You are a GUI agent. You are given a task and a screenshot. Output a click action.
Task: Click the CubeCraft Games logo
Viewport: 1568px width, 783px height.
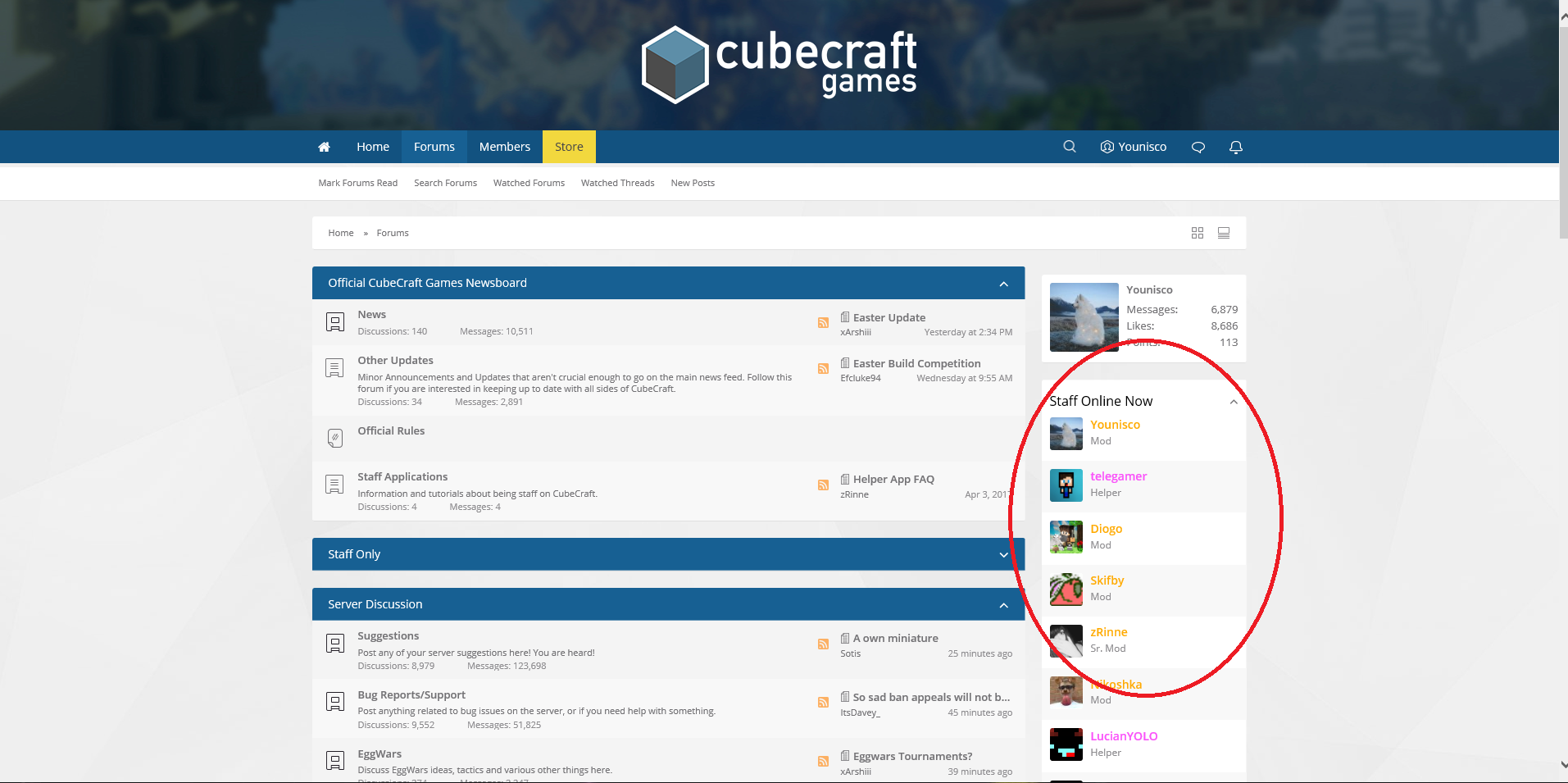(x=779, y=65)
